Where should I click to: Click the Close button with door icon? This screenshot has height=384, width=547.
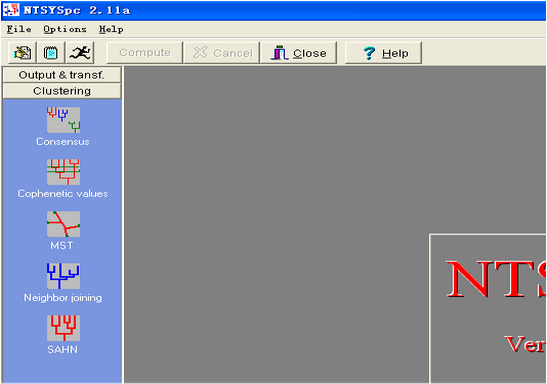click(299, 53)
